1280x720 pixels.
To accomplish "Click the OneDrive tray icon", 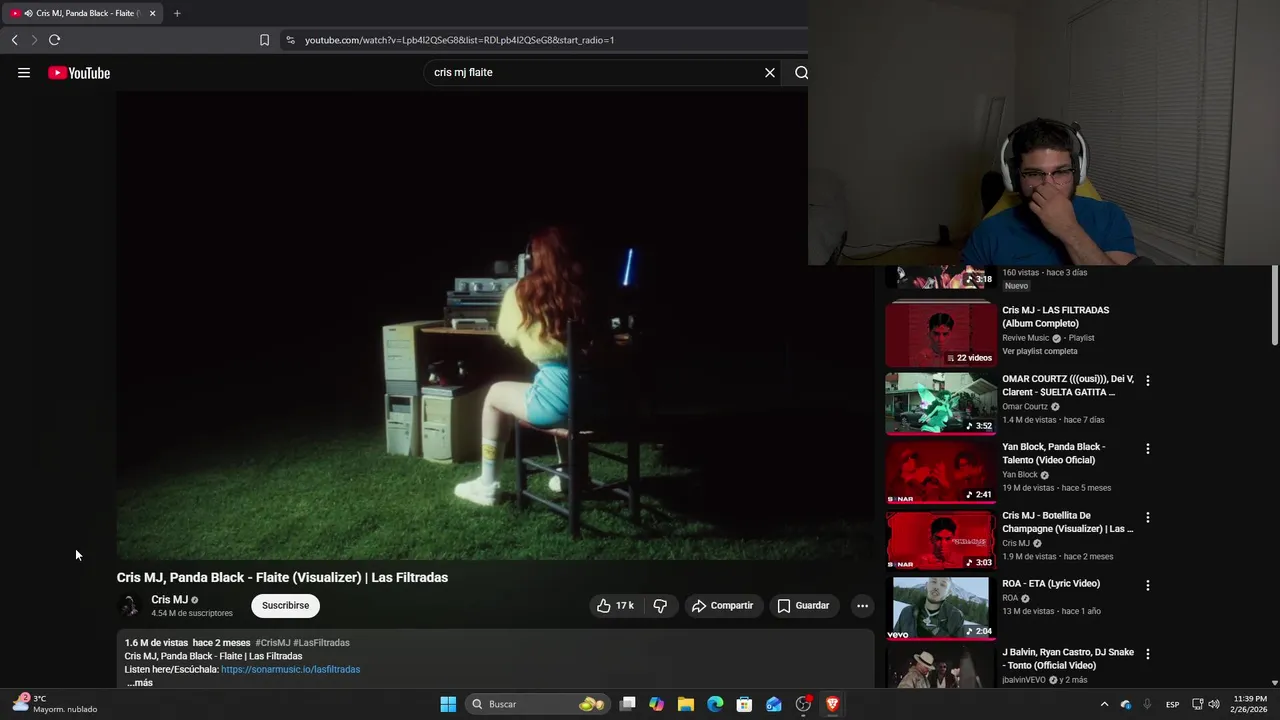I will [1126, 704].
